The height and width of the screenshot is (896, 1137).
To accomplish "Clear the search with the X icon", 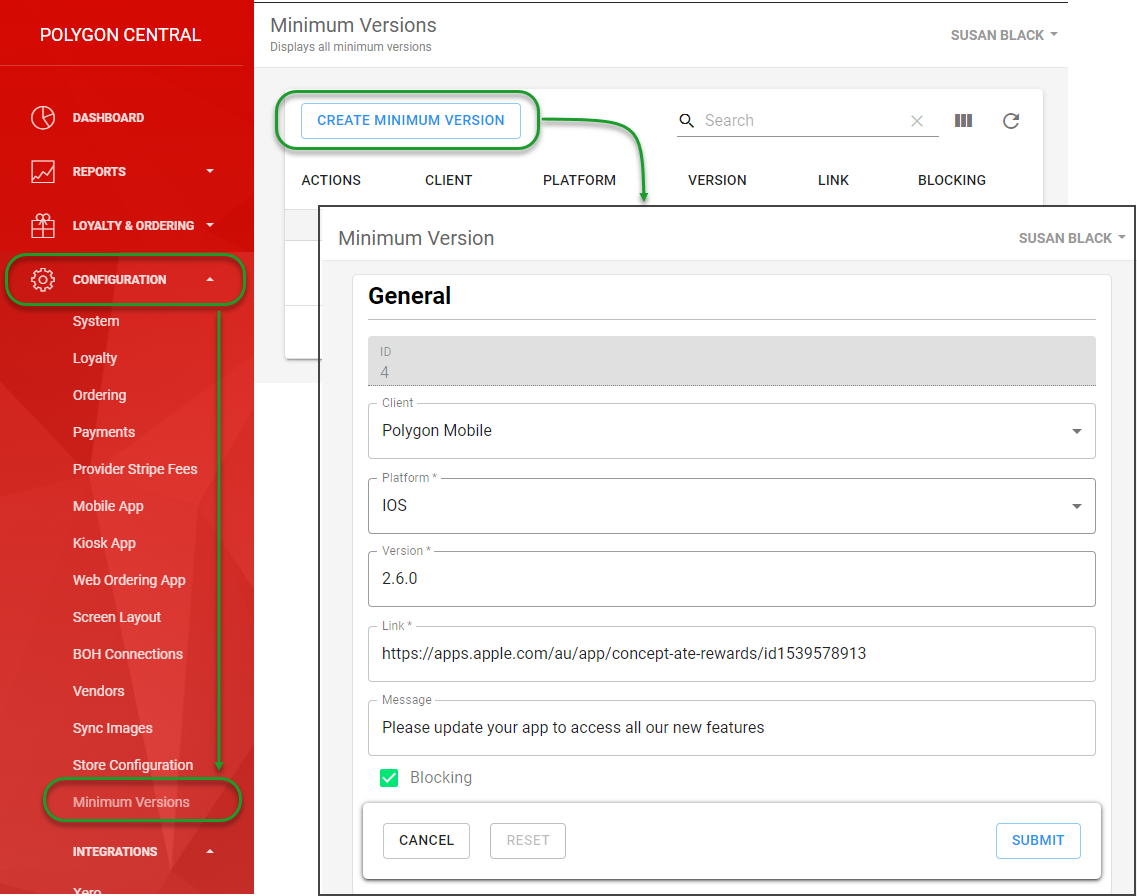I will (917, 121).
